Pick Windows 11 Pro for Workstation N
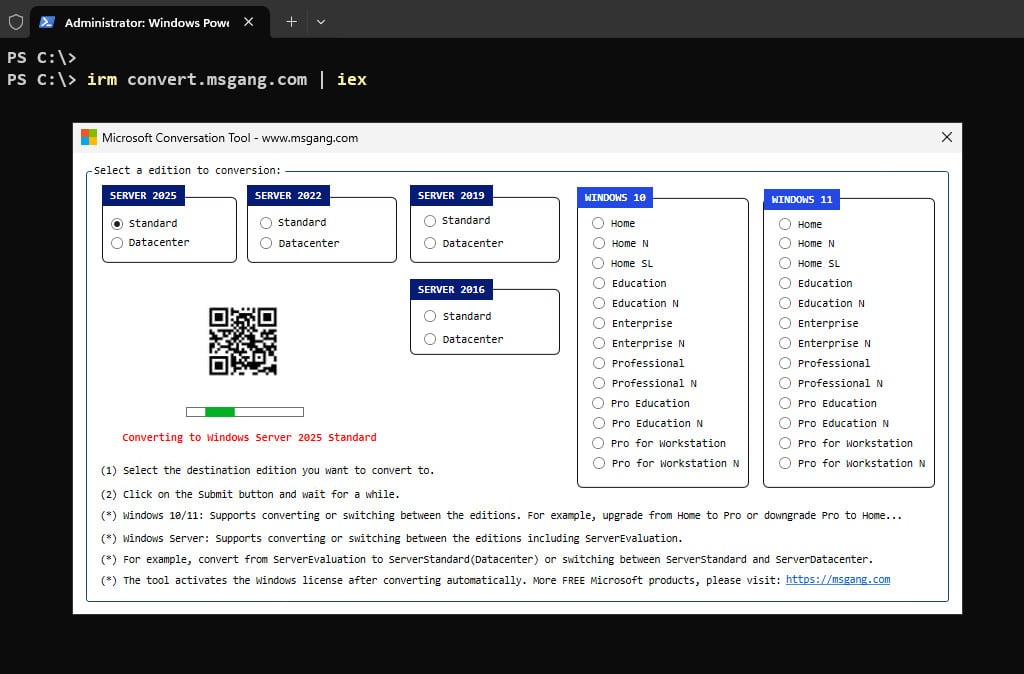 coord(785,463)
